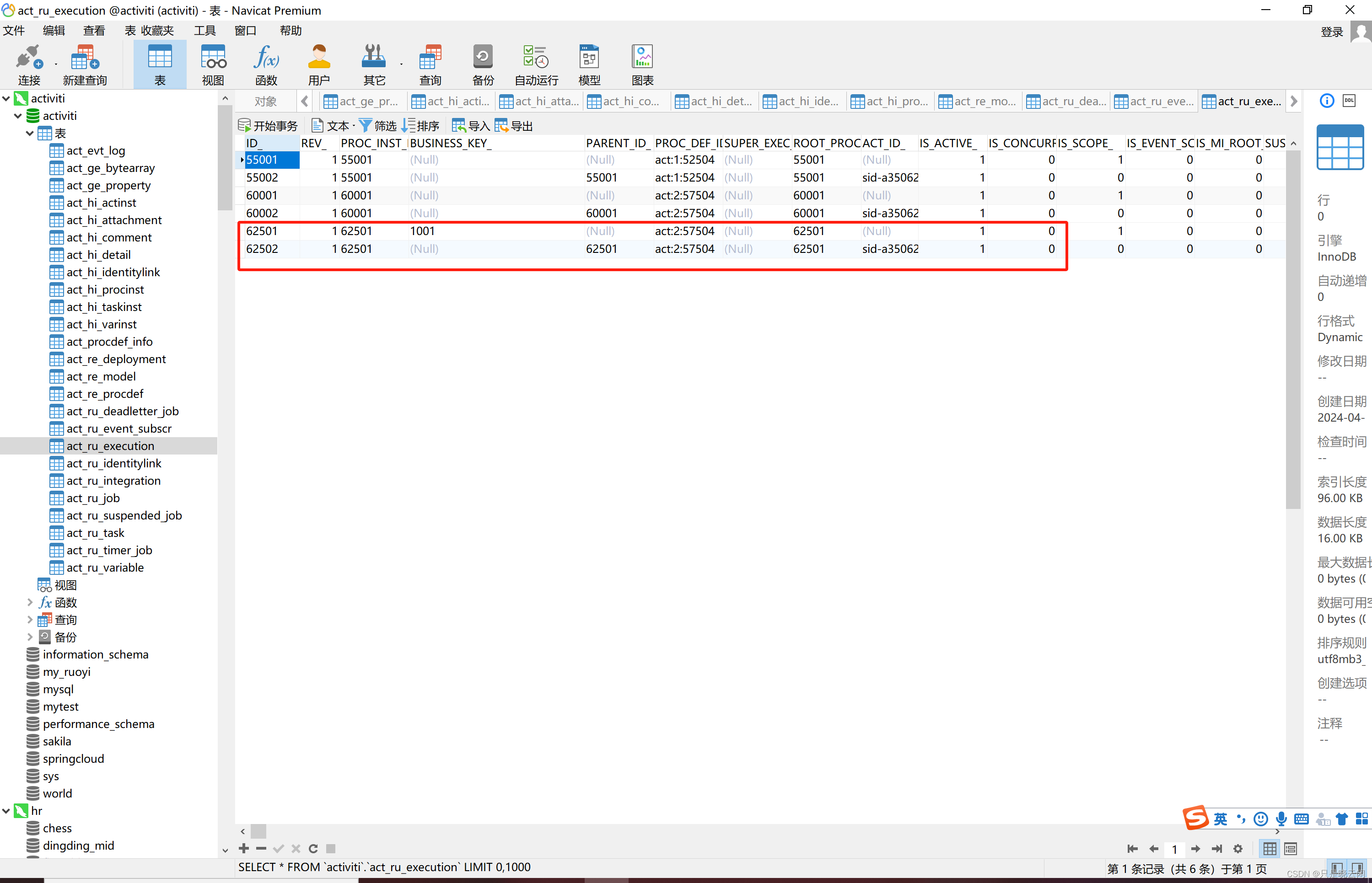
Task: Click the DDL pane icon
Action: coord(1349,101)
